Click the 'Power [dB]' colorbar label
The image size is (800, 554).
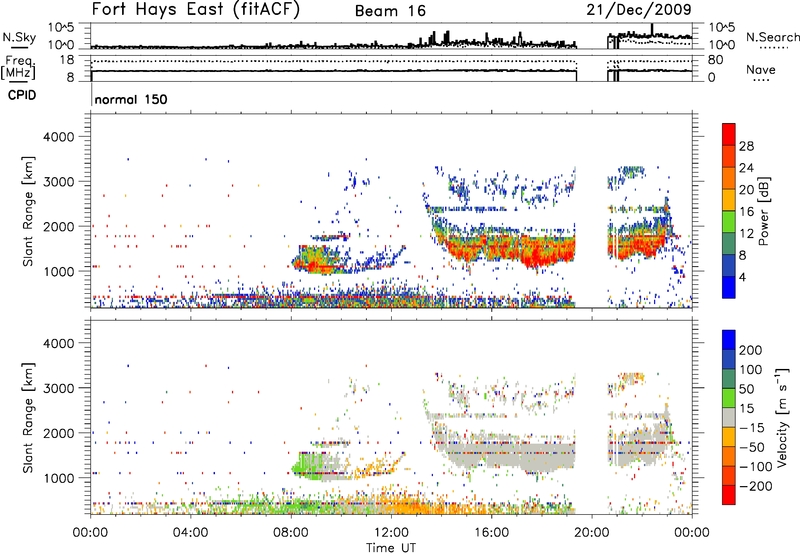click(x=764, y=211)
